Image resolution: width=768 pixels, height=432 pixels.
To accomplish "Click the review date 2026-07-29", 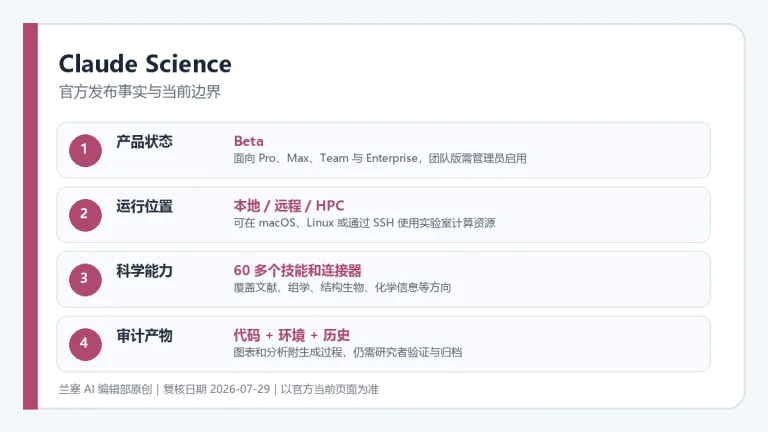I will pos(240,389).
